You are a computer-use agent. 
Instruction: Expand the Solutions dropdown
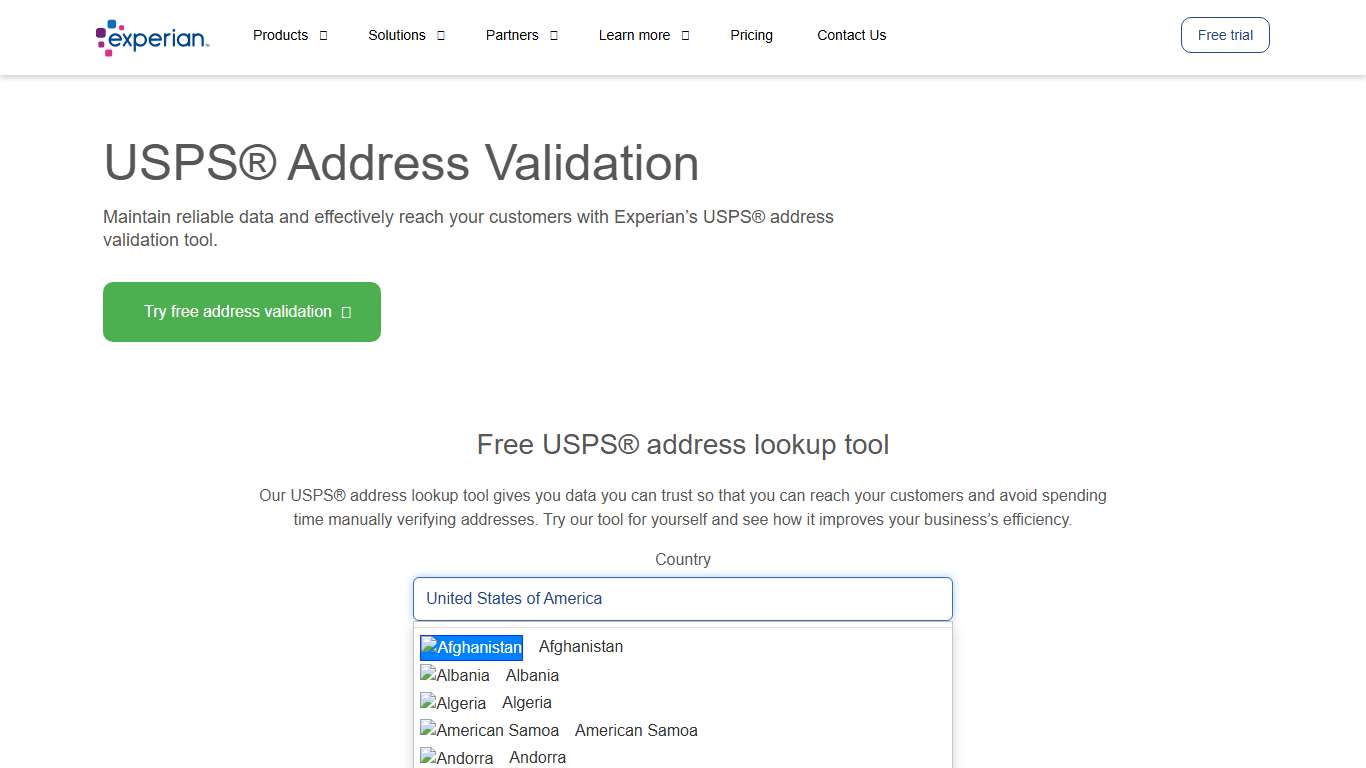point(406,35)
